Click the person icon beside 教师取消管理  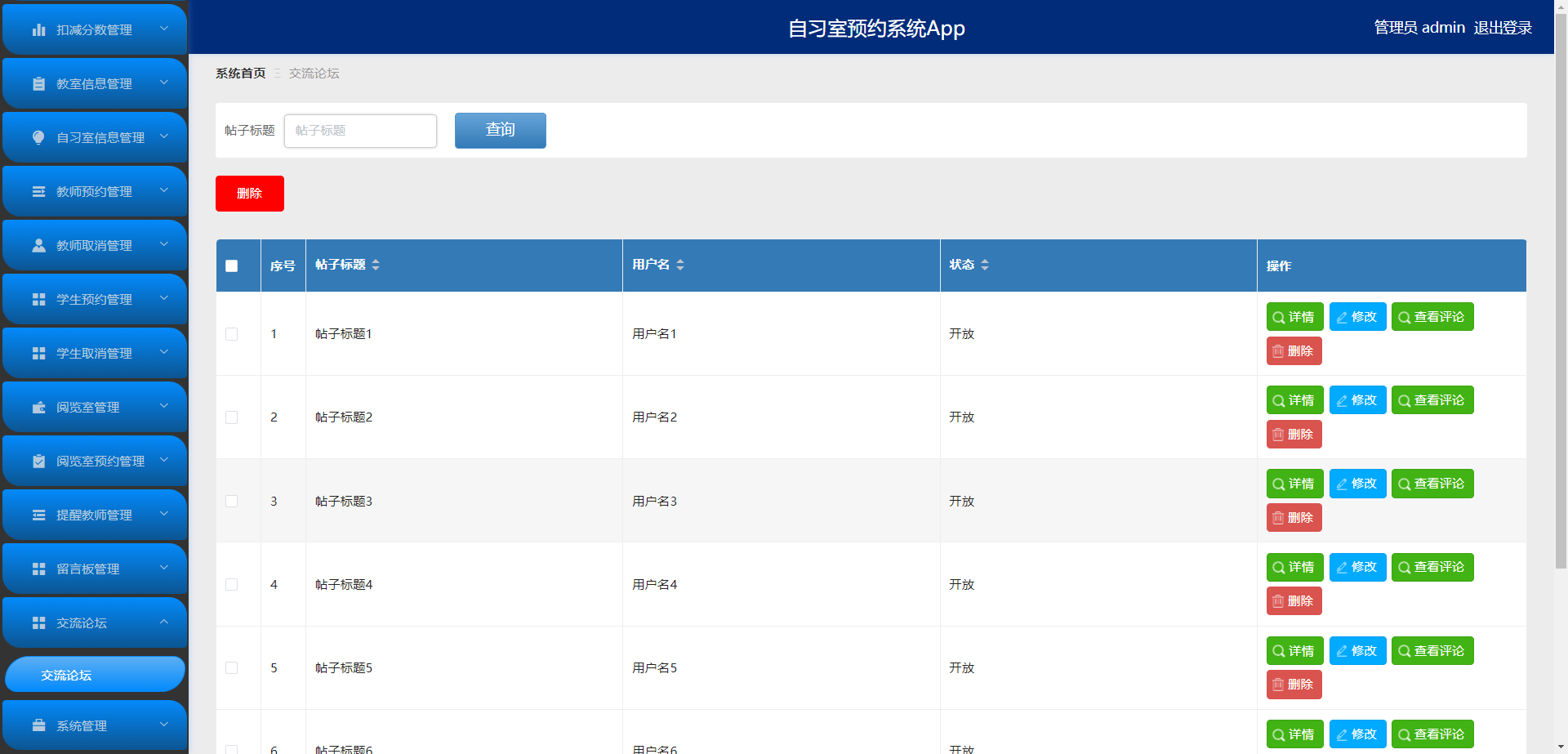pyautogui.click(x=38, y=246)
